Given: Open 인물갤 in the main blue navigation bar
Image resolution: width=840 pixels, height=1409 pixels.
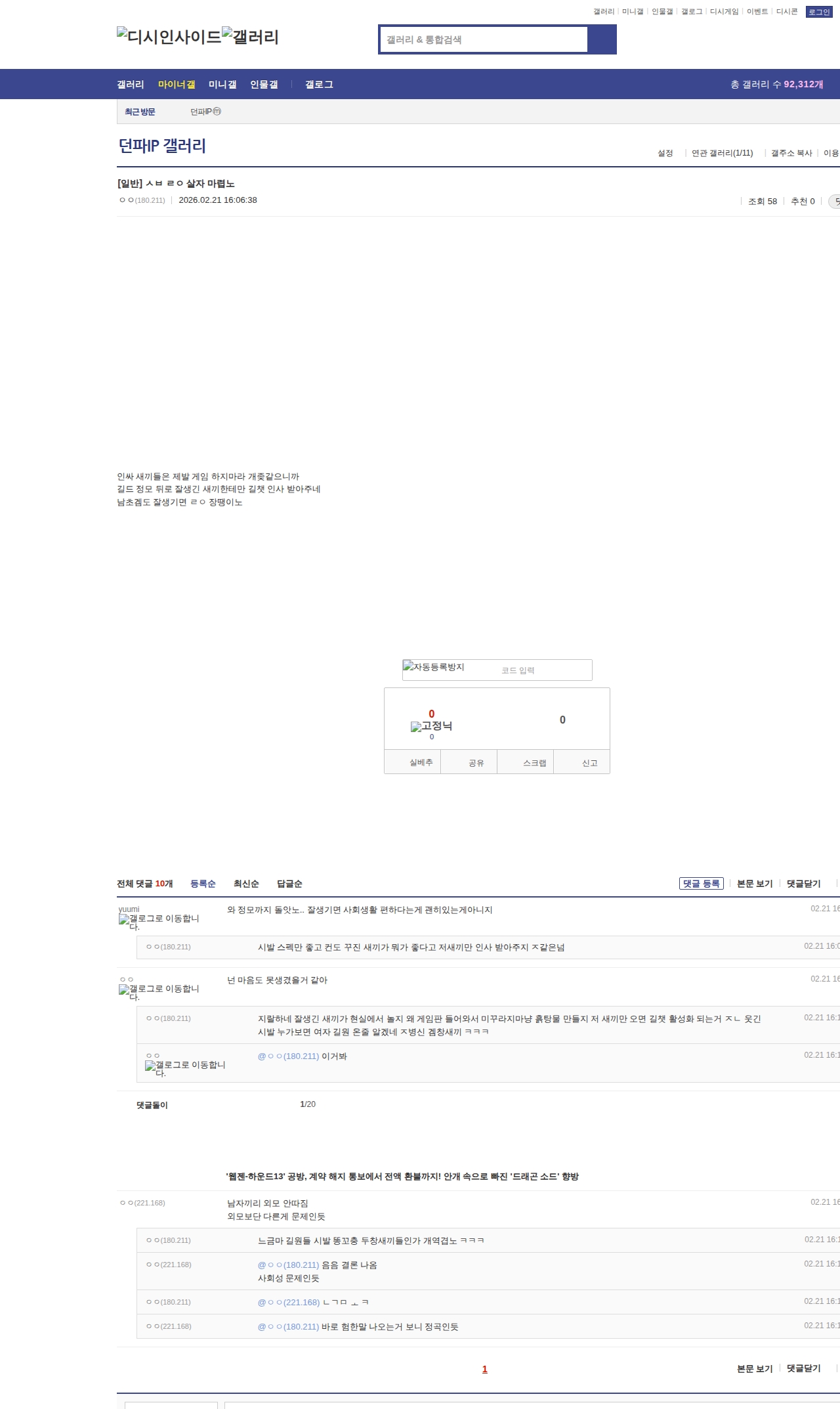Looking at the screenshot, I should pos(264,85).
